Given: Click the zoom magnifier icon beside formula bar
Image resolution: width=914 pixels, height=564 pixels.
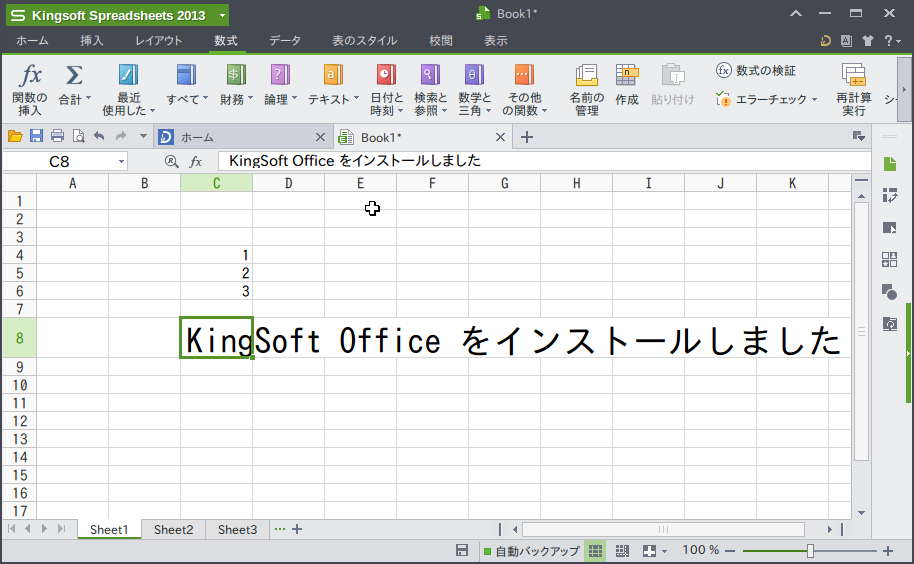Looking at the screenshot, I should (171, 161).
